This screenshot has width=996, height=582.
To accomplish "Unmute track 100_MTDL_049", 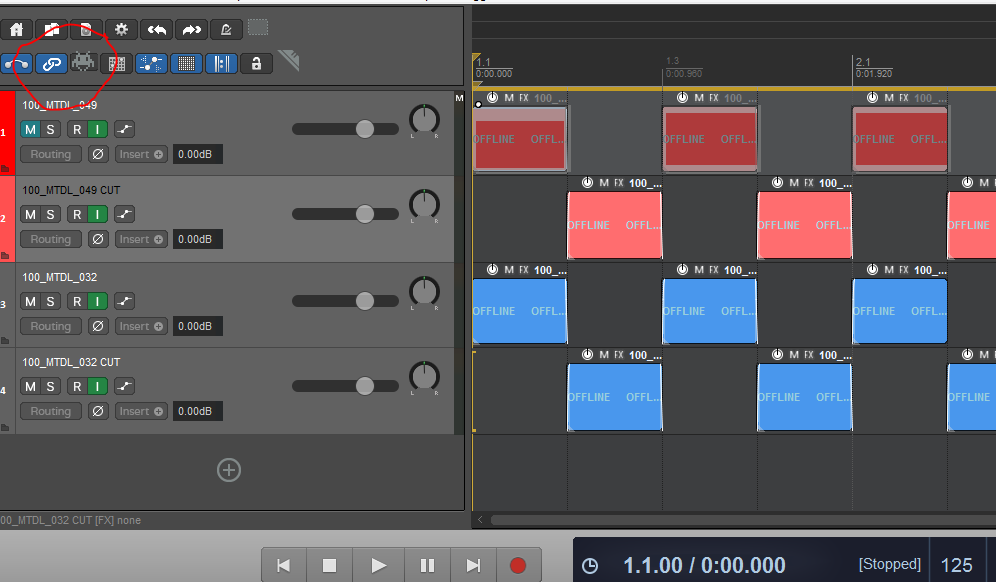I will pos(30,130).
